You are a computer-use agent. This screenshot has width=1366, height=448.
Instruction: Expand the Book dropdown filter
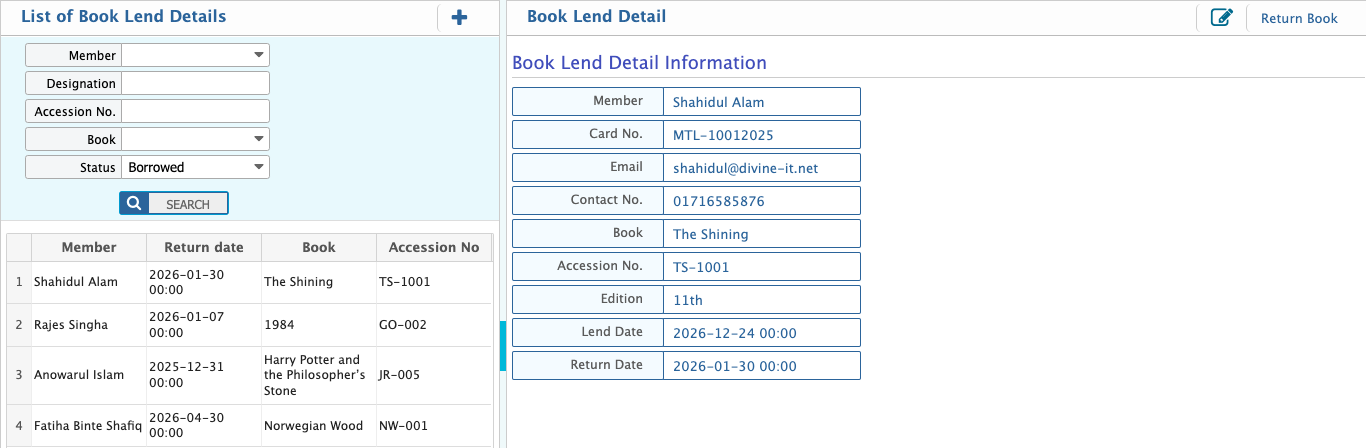coord(195,140)
